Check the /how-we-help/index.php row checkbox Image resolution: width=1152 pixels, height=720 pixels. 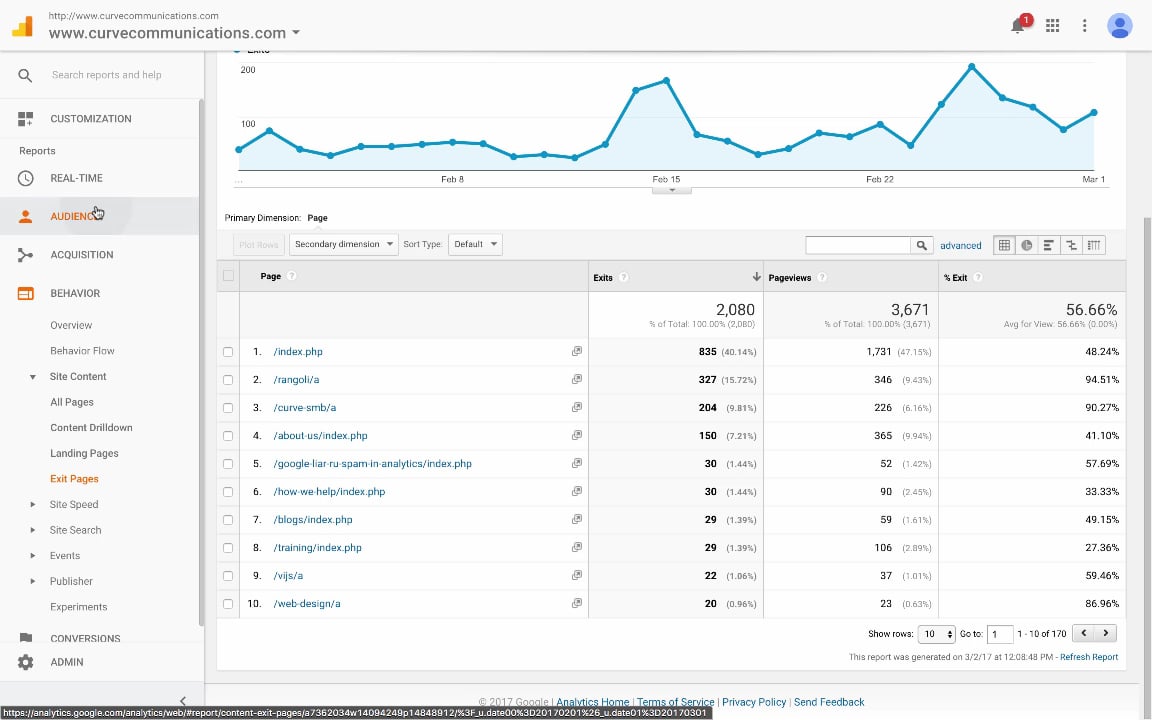[228, 492]
